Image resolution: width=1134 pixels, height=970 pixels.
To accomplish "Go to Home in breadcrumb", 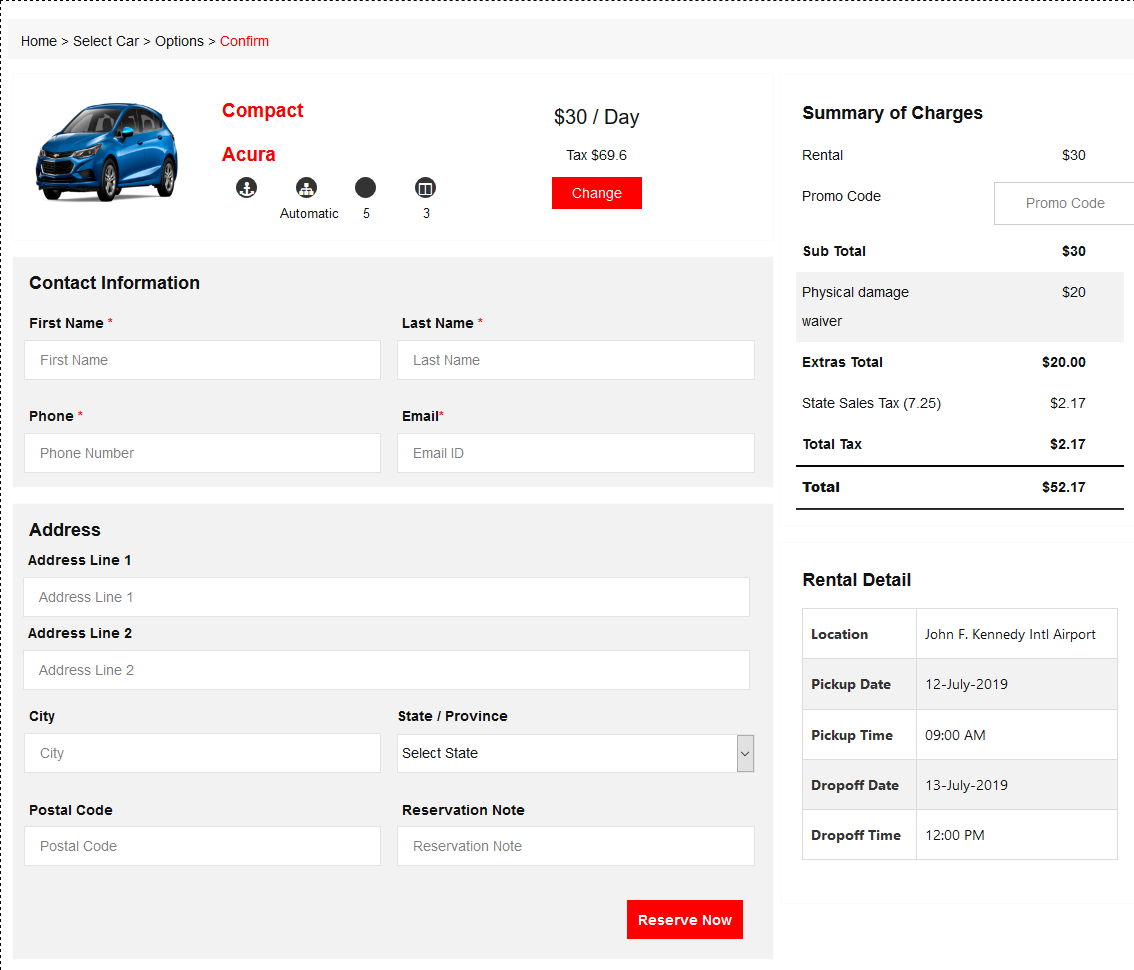I will pyautogui.click(x=38, y=41).
